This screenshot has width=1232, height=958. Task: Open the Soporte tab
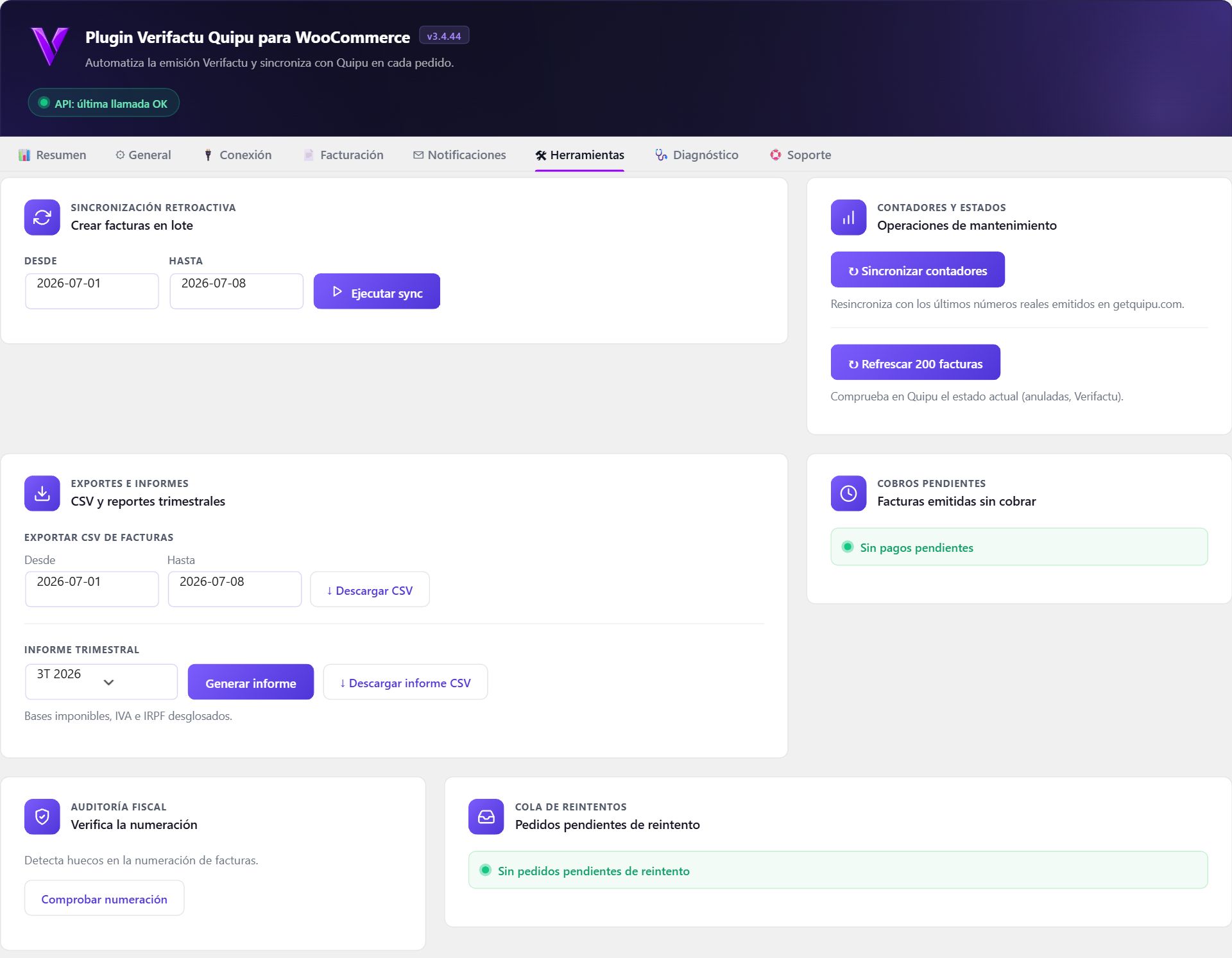pos(801,155)
